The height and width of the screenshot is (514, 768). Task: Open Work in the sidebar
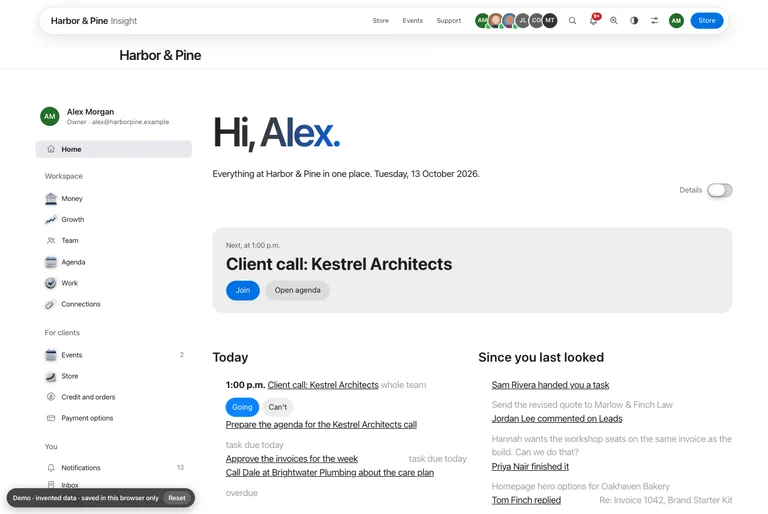click(x=114, y=283)
